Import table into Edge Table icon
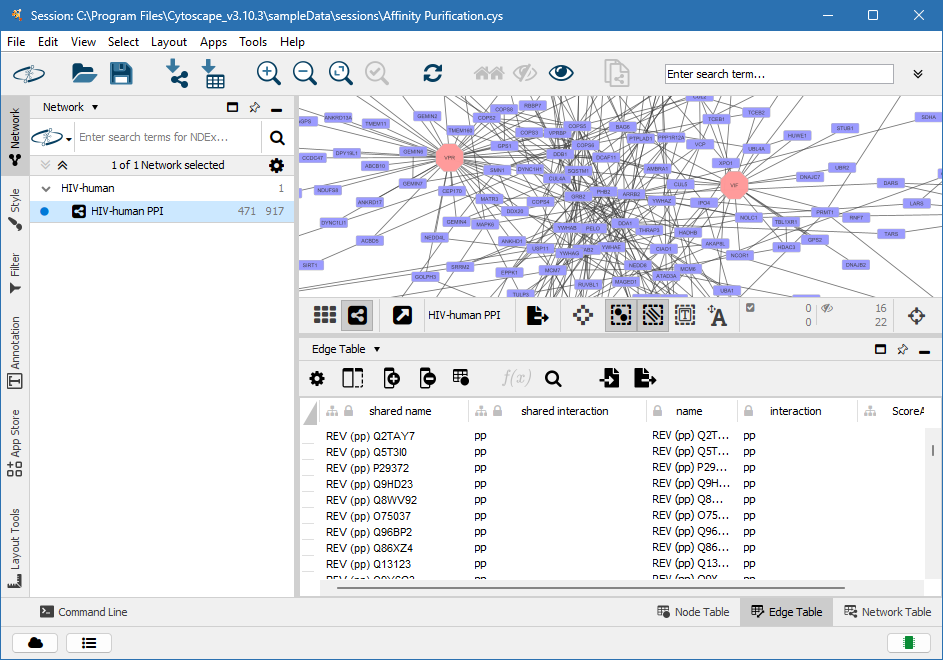 (609, 378)
